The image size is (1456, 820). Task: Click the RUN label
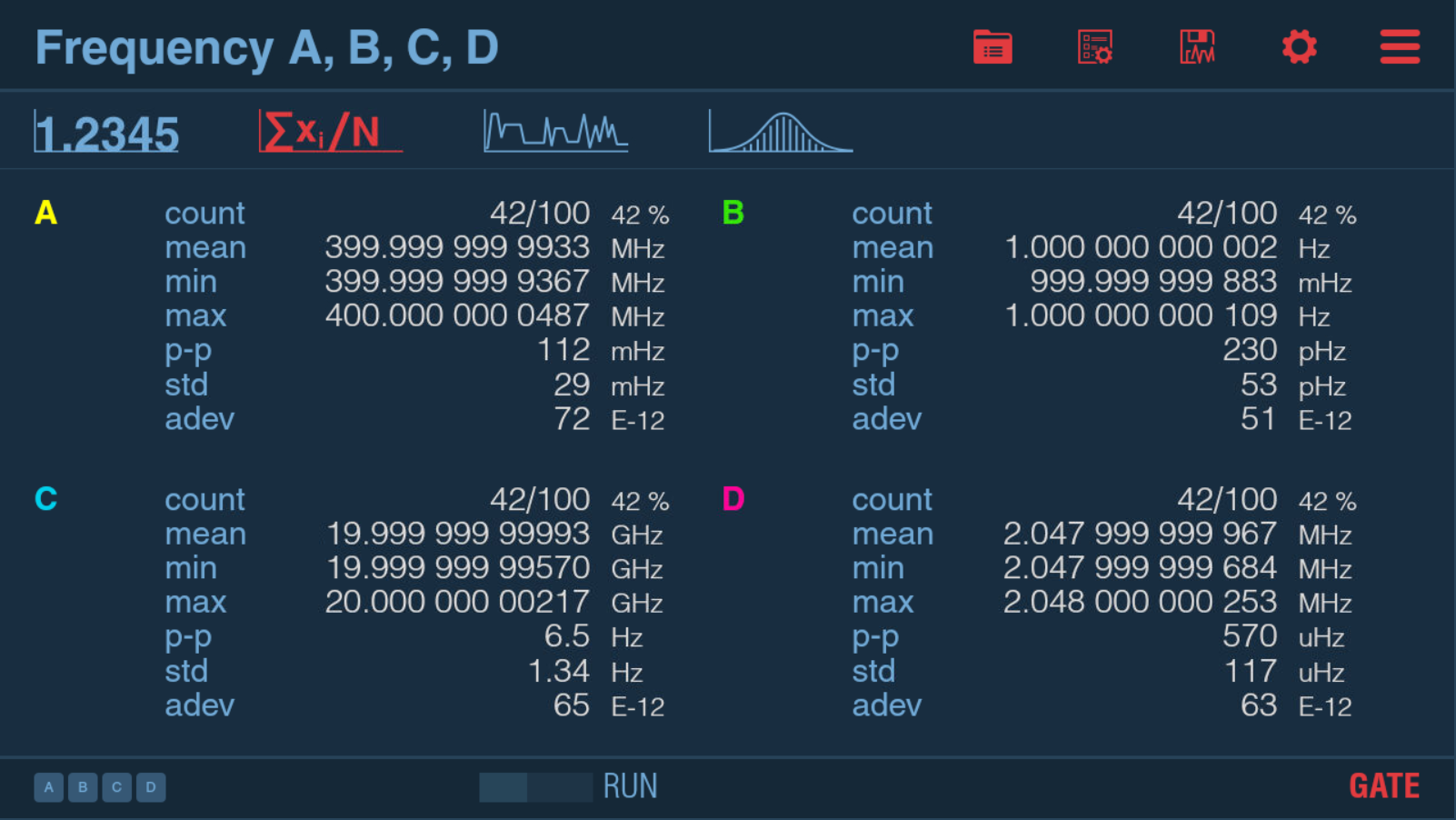pos(630,786)
